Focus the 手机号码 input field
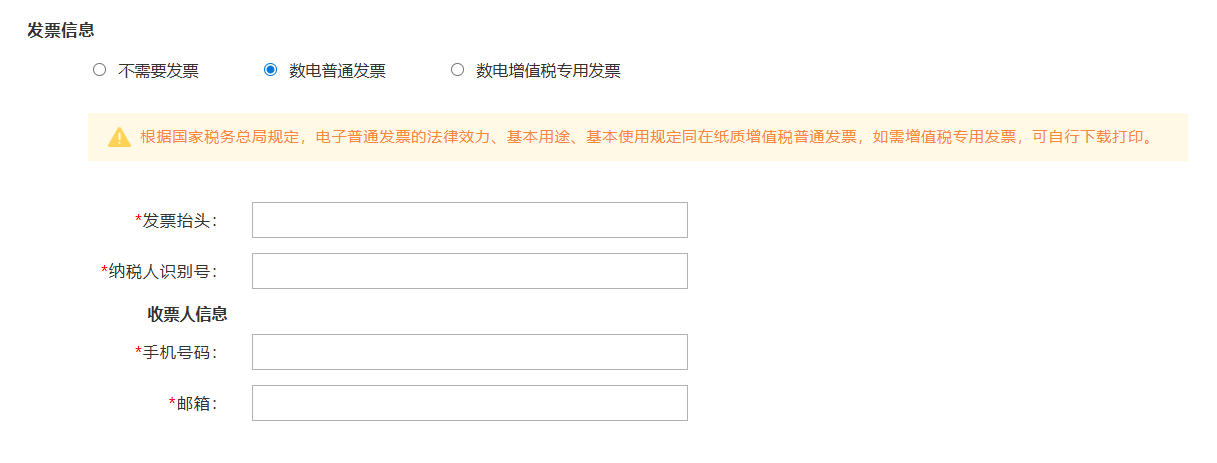Screen dimensions: 1217x463 pos(470,352)
